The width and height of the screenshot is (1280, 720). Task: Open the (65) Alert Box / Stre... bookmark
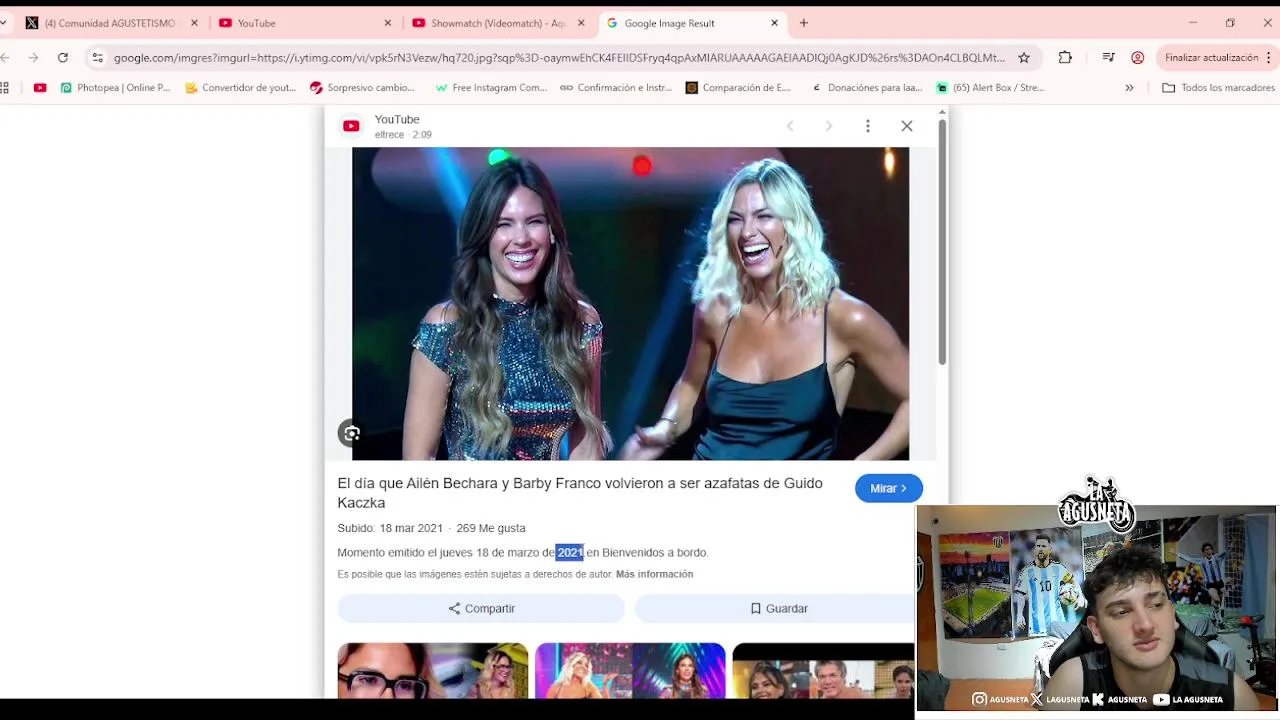pyautogui.click(x=990, y=88)
